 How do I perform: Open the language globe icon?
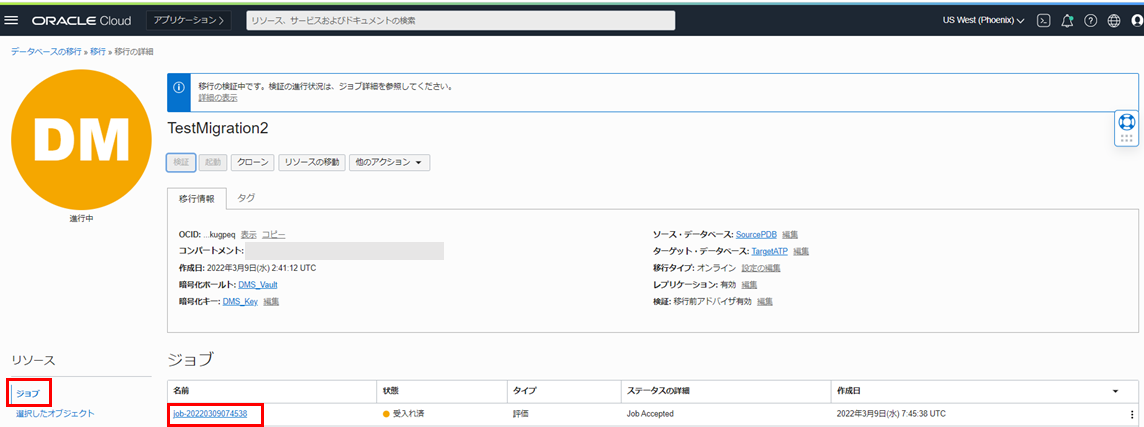tap(1113, 20)
